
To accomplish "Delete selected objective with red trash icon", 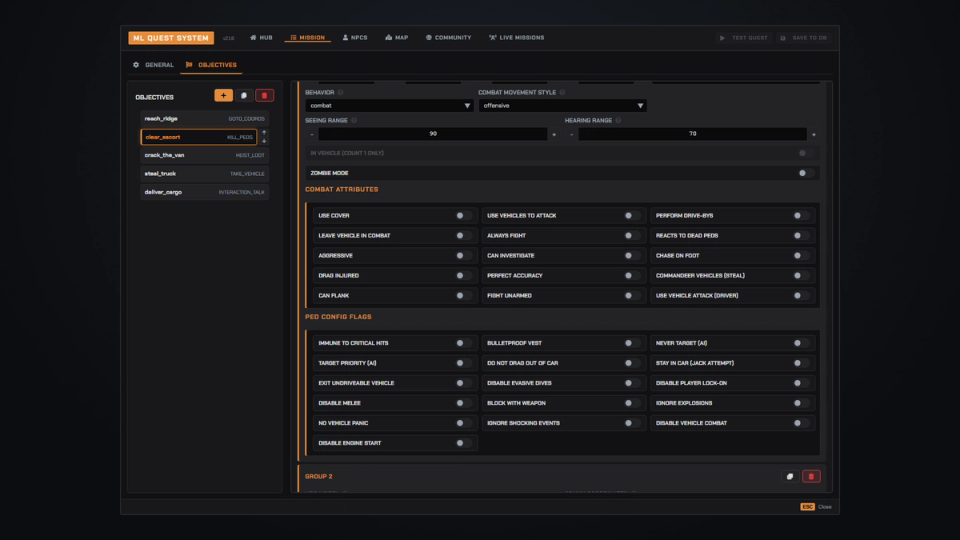I will pos(264,96).
